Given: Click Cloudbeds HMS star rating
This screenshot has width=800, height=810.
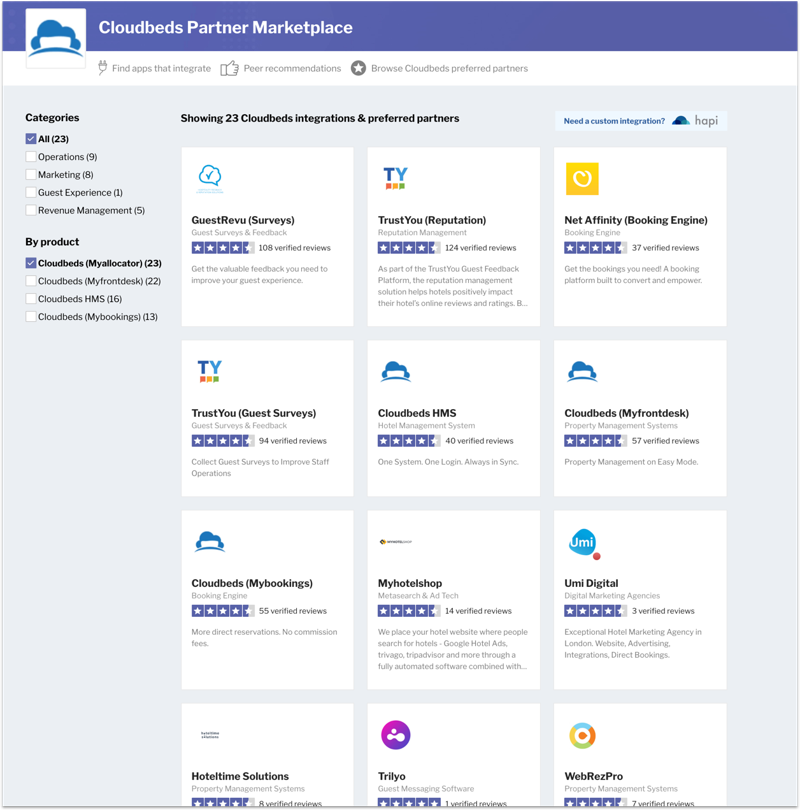Looking at the screenshot, I should 409,441.
